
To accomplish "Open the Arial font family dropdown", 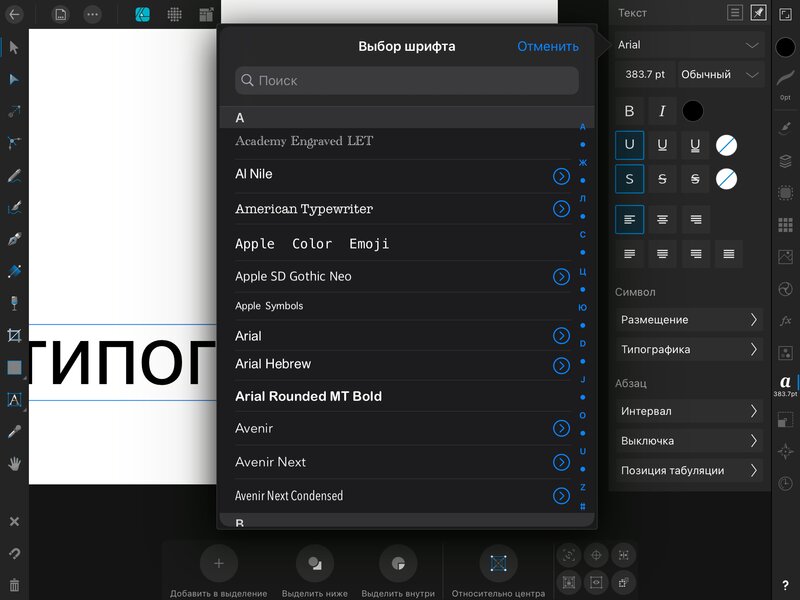I will [x=689, y=45].
